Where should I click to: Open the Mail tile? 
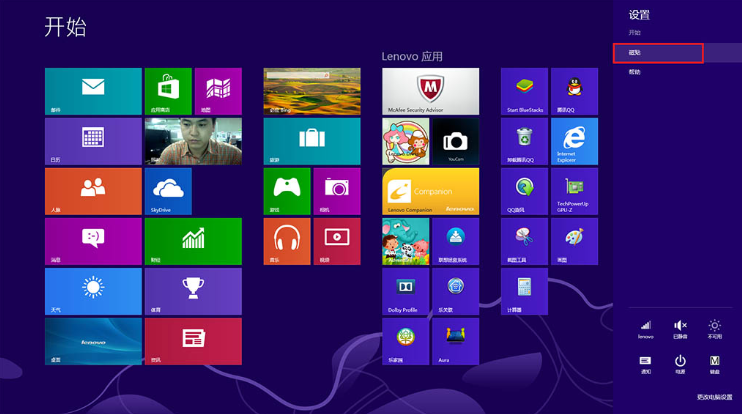tap(93, 91)
